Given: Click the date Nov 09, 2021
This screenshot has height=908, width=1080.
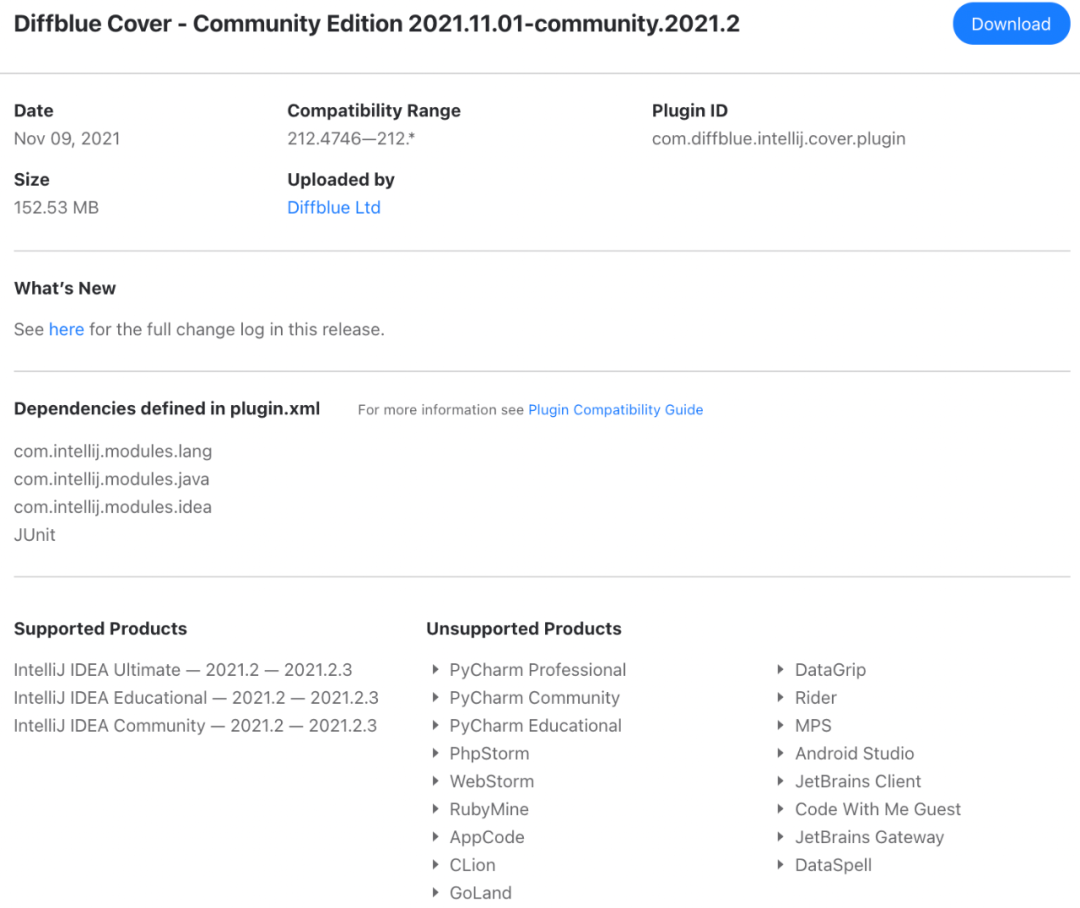Looking at the screenshot, I should click(x=67, y=138).
